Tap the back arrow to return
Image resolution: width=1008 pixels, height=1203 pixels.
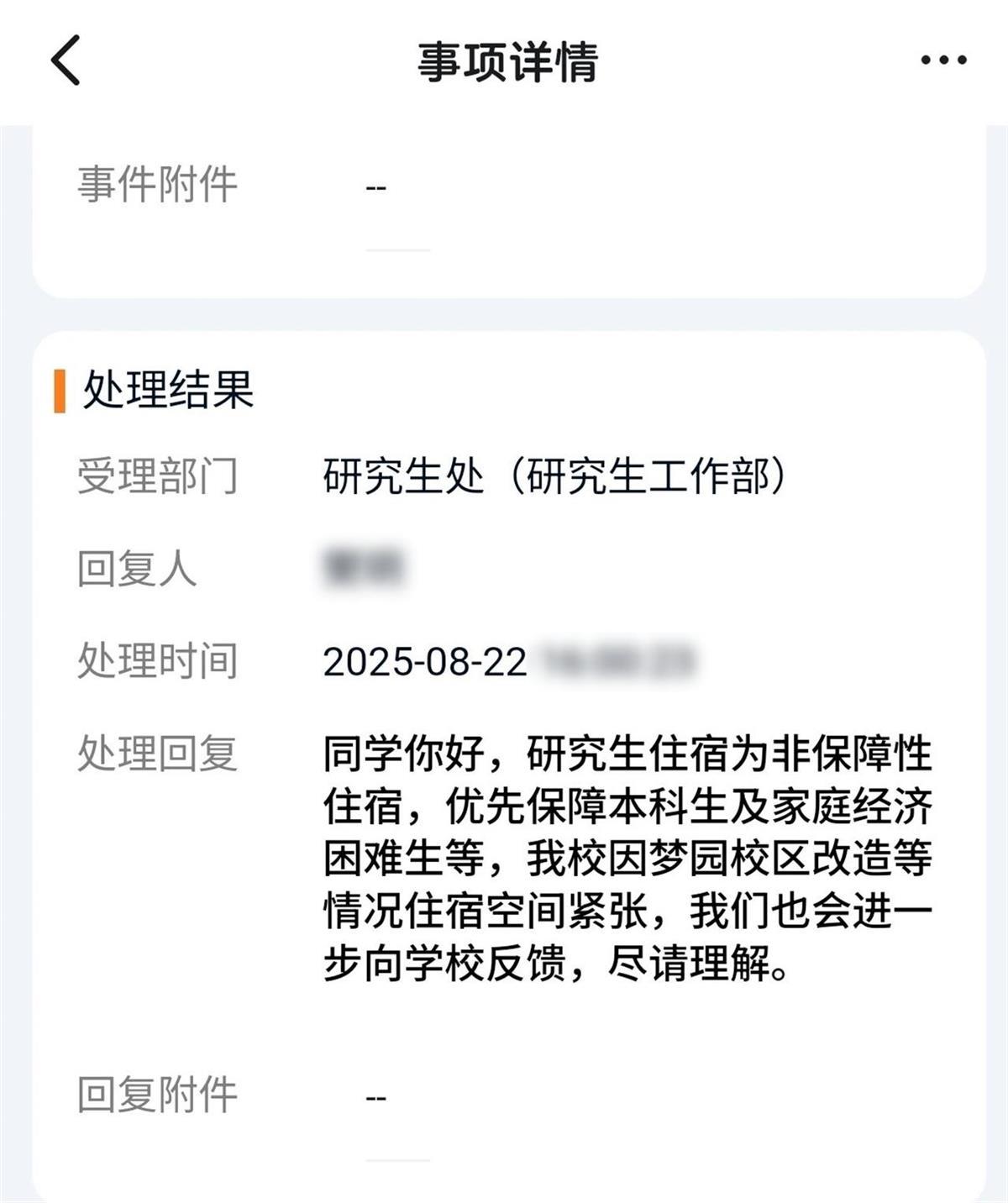(63, 61)
